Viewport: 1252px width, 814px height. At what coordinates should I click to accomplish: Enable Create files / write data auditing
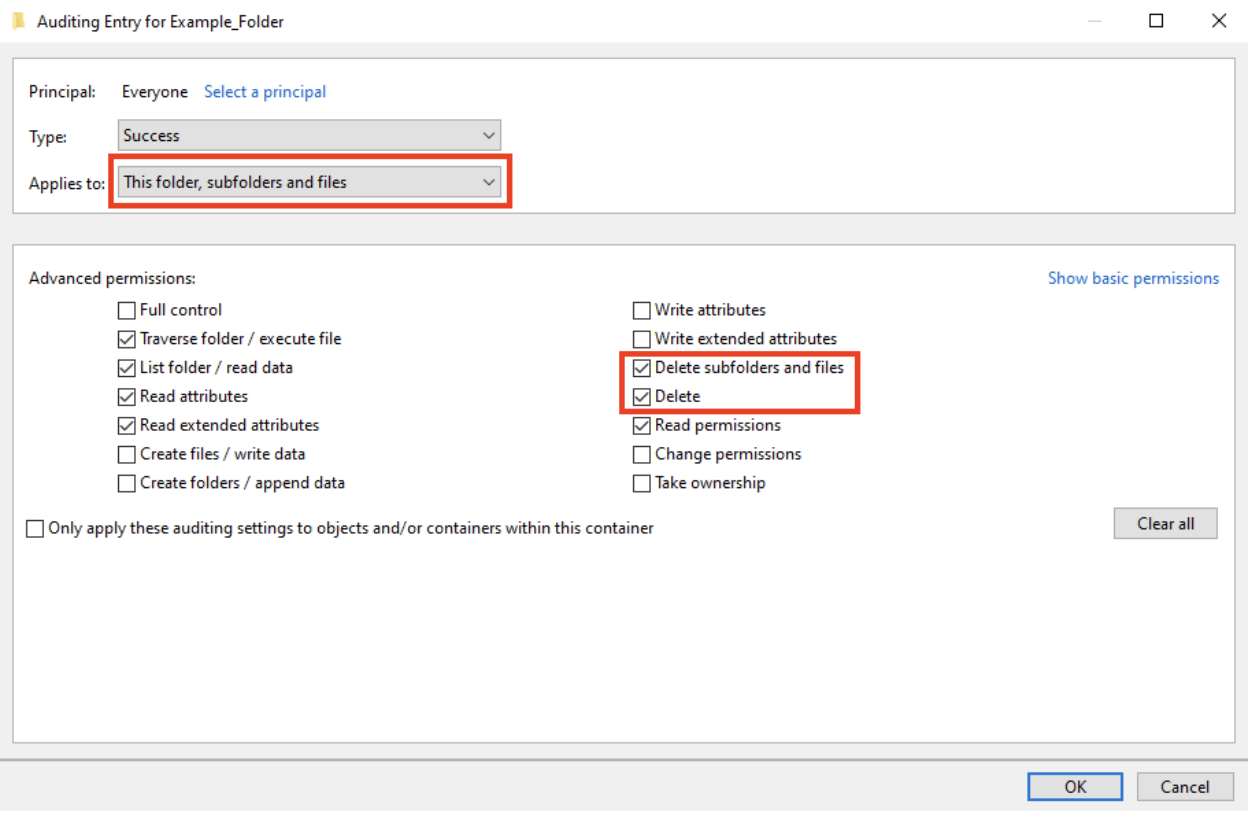click(126, 454)
